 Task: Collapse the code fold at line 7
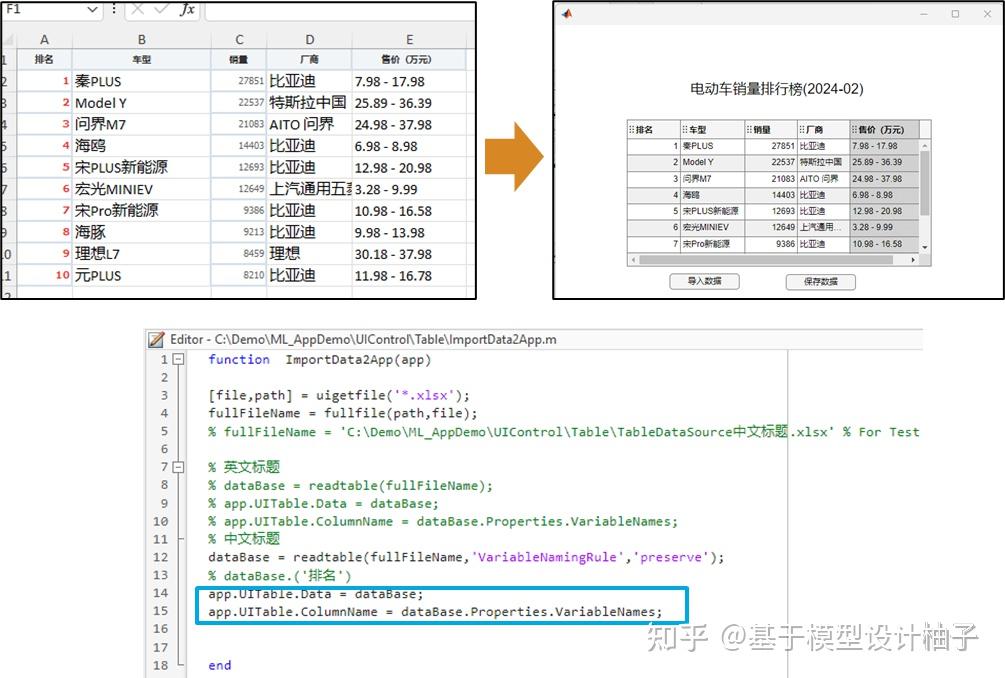(x=178, y=467)
